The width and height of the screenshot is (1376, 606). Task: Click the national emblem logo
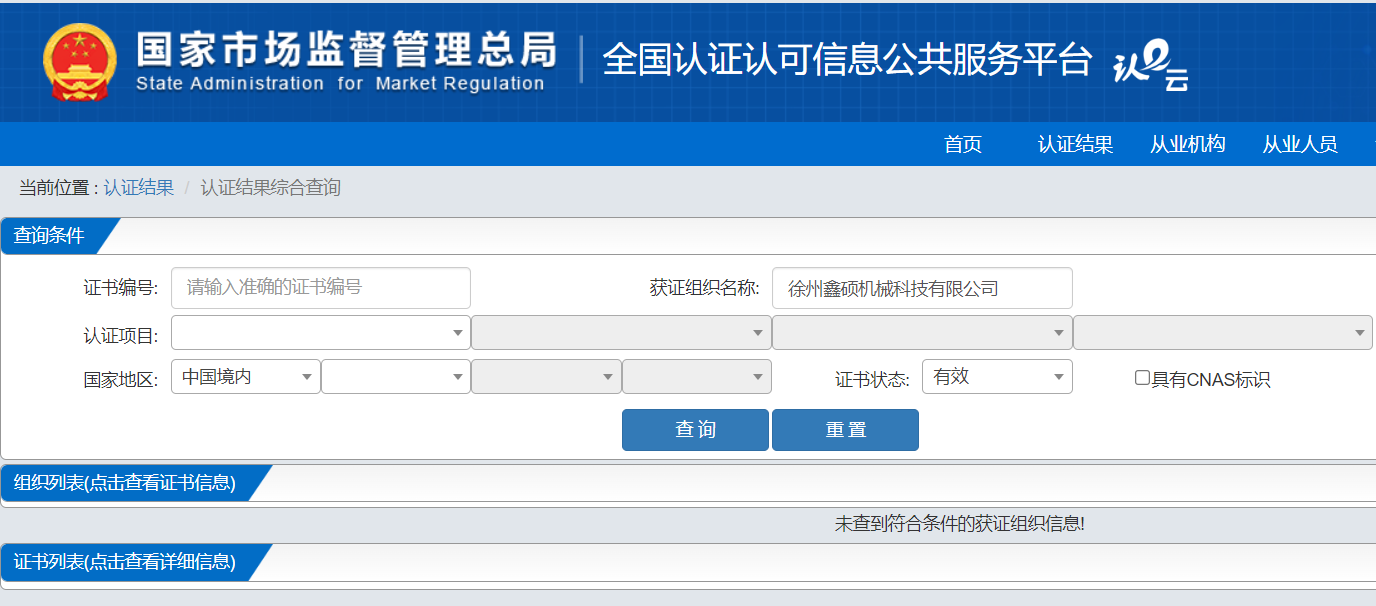pyautogui.click(x=80, y=61)
